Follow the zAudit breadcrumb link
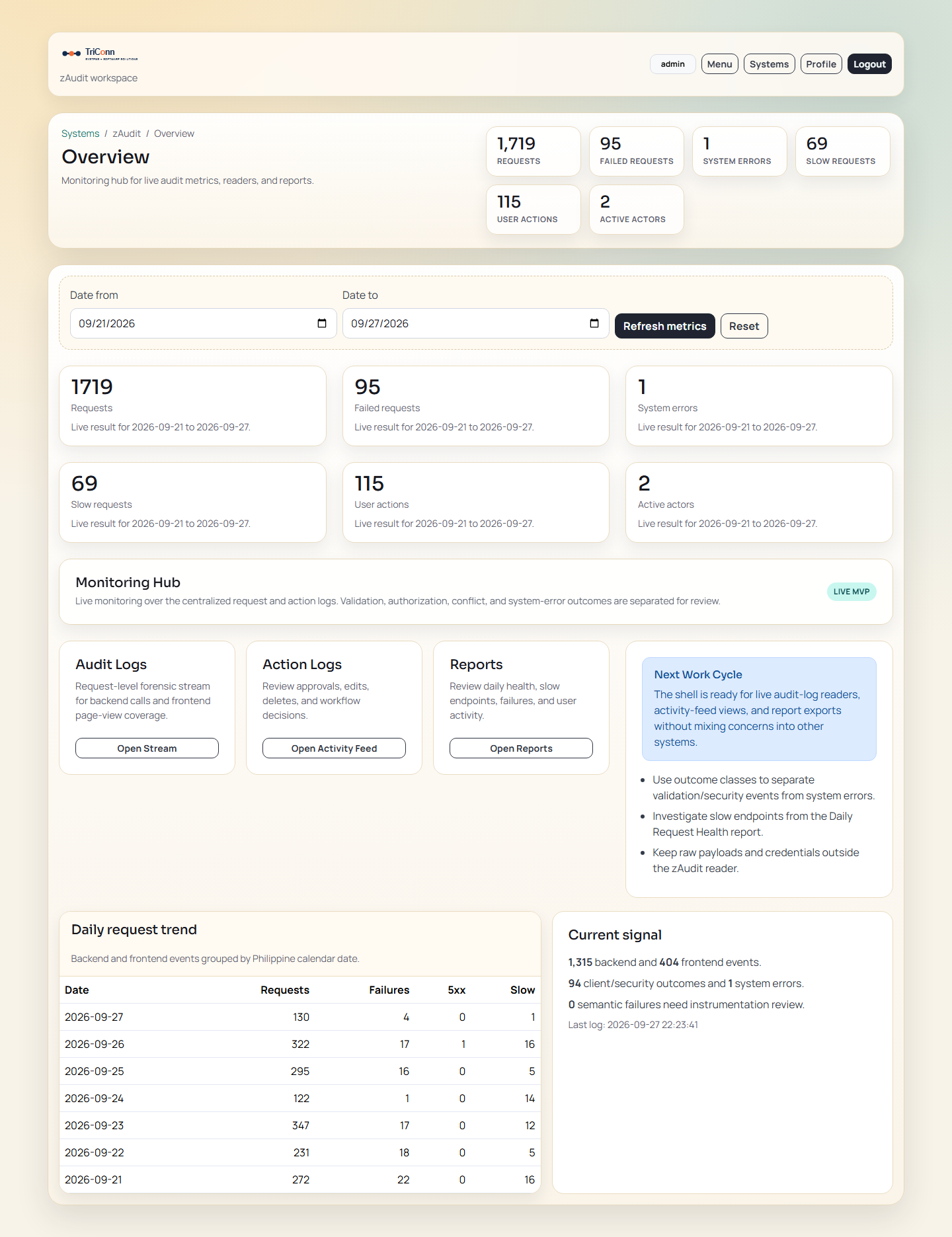Image resolution: width=952 pixels, height=1237 pixels. click(126, 134)
